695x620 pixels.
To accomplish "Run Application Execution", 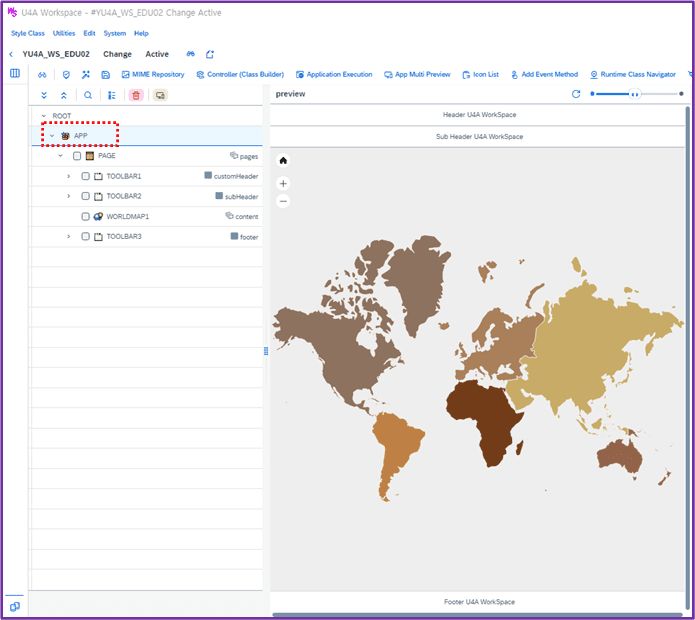I will tap(334, 74).
